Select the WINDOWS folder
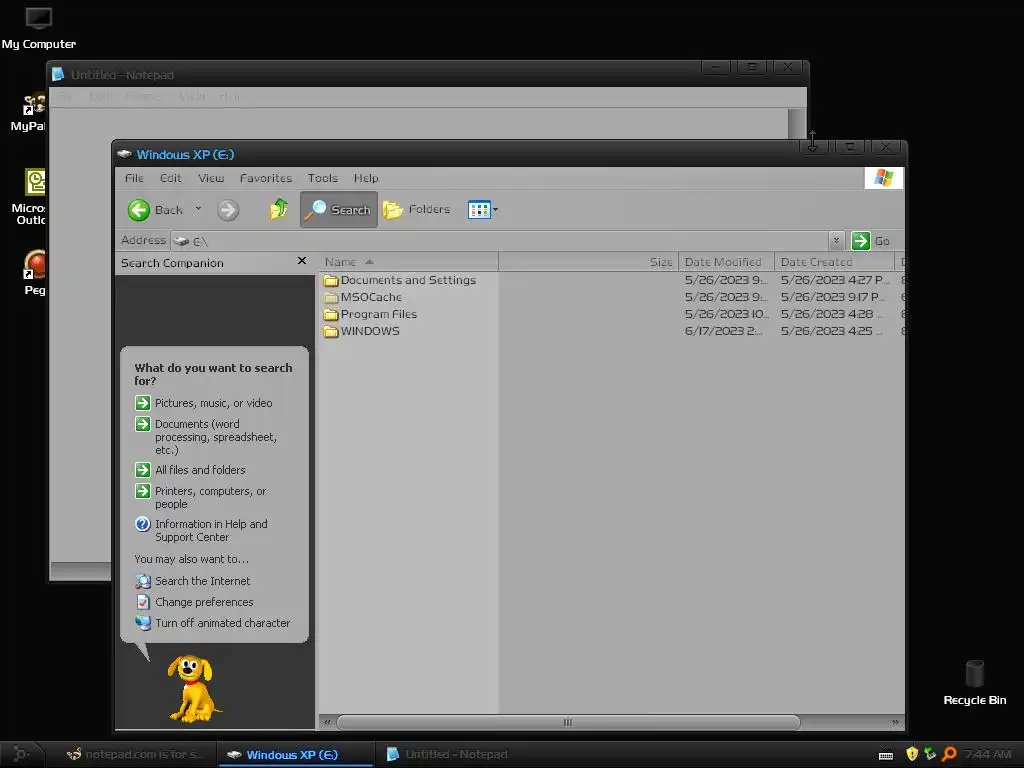This screenshot has height=768, width=1024. pyautogui.click(x=362, y=331)
